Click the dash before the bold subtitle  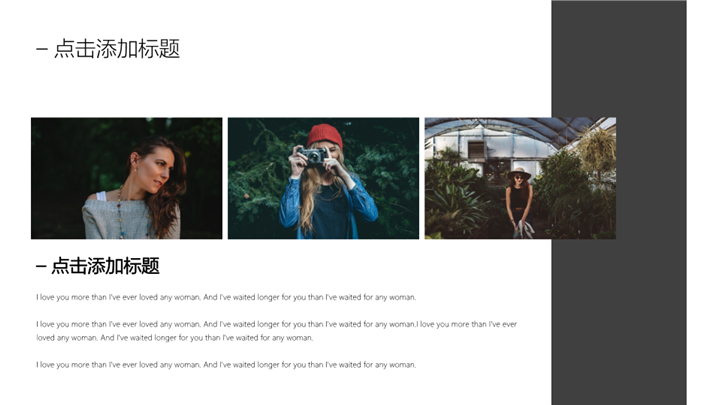point(41,267)
